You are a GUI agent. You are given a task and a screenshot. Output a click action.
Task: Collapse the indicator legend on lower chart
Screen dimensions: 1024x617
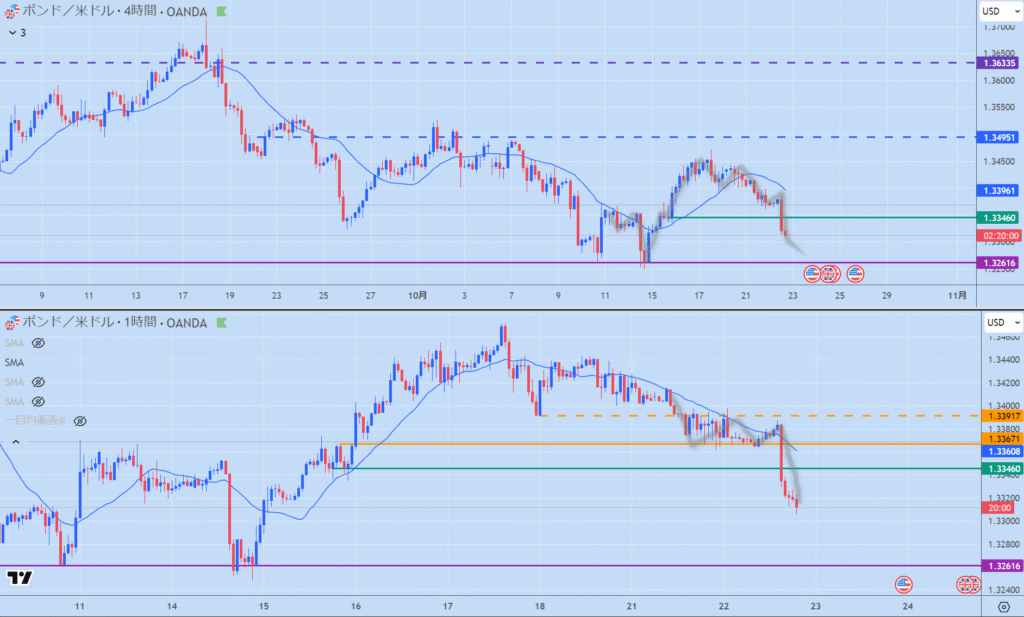tap(14, 440)
